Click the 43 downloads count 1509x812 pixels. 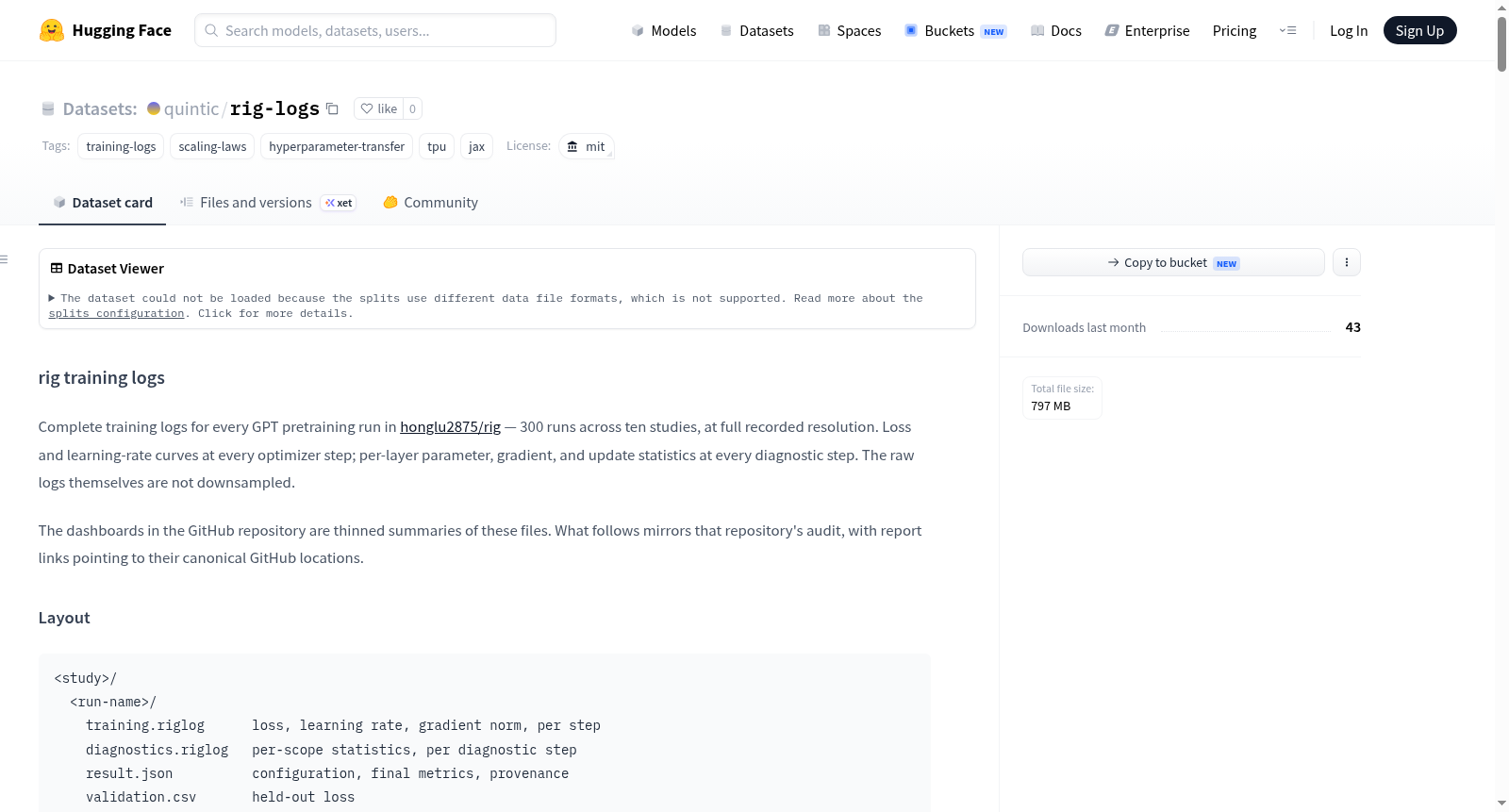[x=1352, y=327]
